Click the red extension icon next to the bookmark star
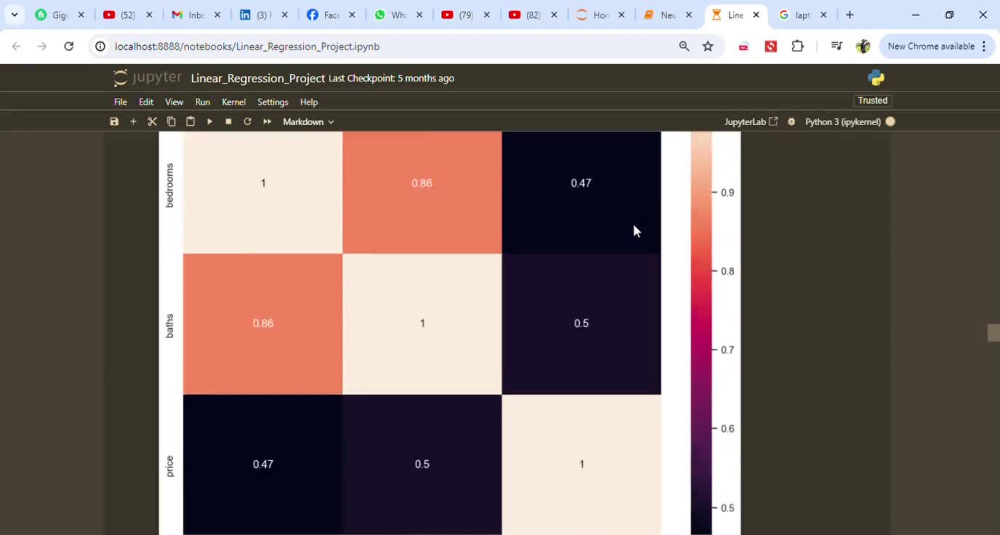 744,46
